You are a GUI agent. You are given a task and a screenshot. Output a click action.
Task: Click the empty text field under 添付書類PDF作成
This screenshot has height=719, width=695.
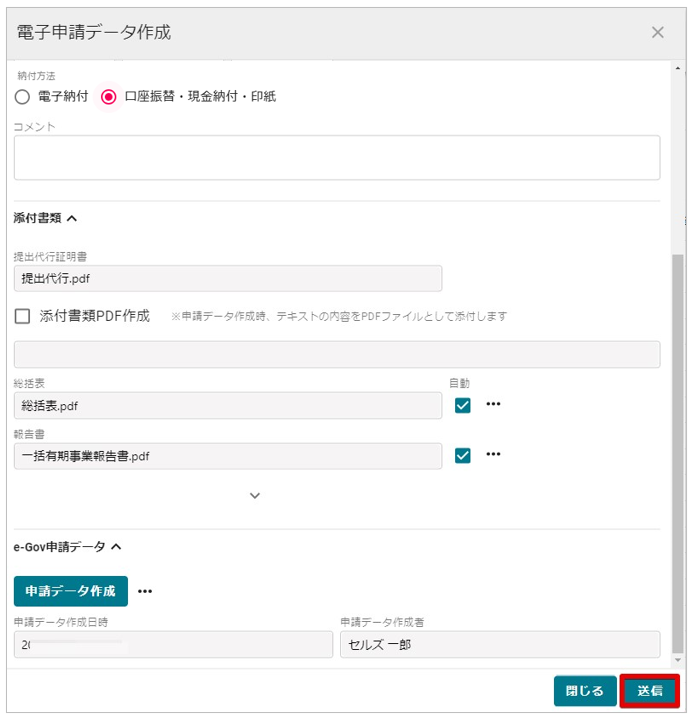[337, 354]
